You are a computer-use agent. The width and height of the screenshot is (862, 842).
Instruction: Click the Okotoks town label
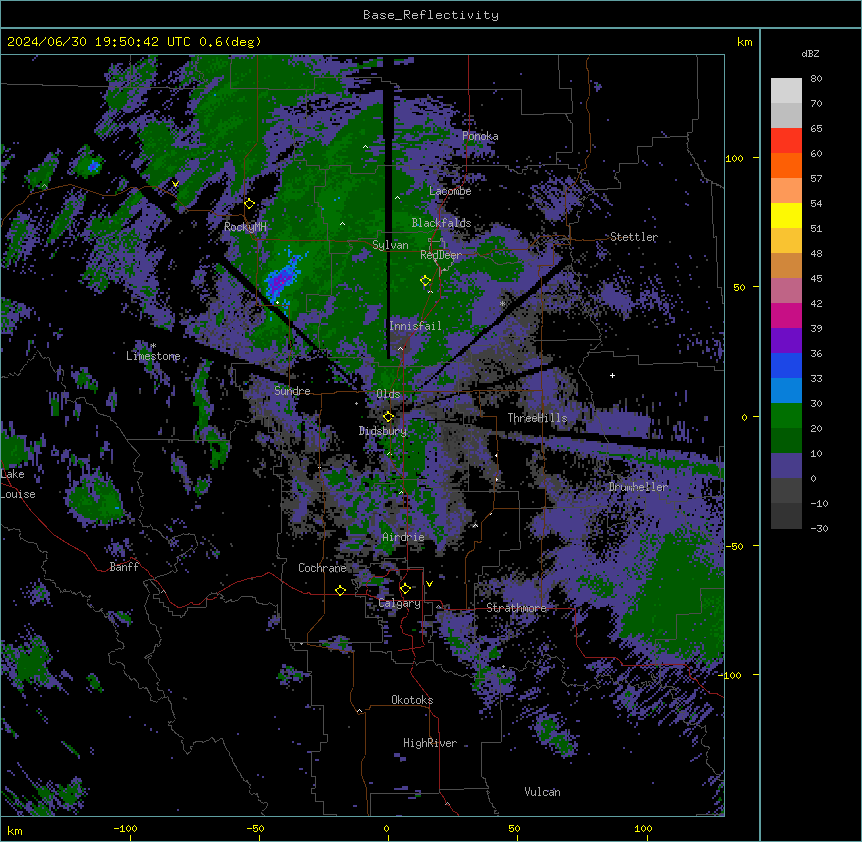point(412,700)
